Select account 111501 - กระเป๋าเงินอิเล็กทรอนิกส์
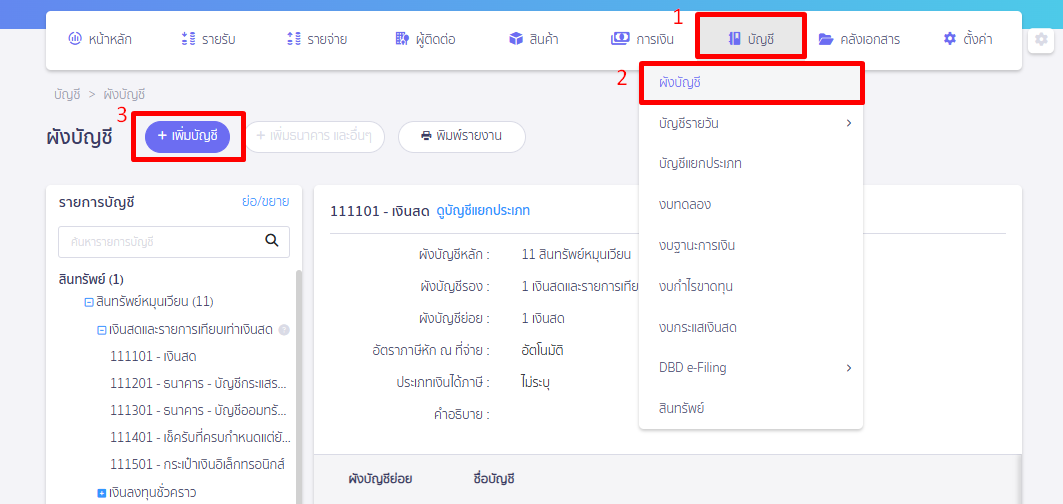 click(197, 465)
